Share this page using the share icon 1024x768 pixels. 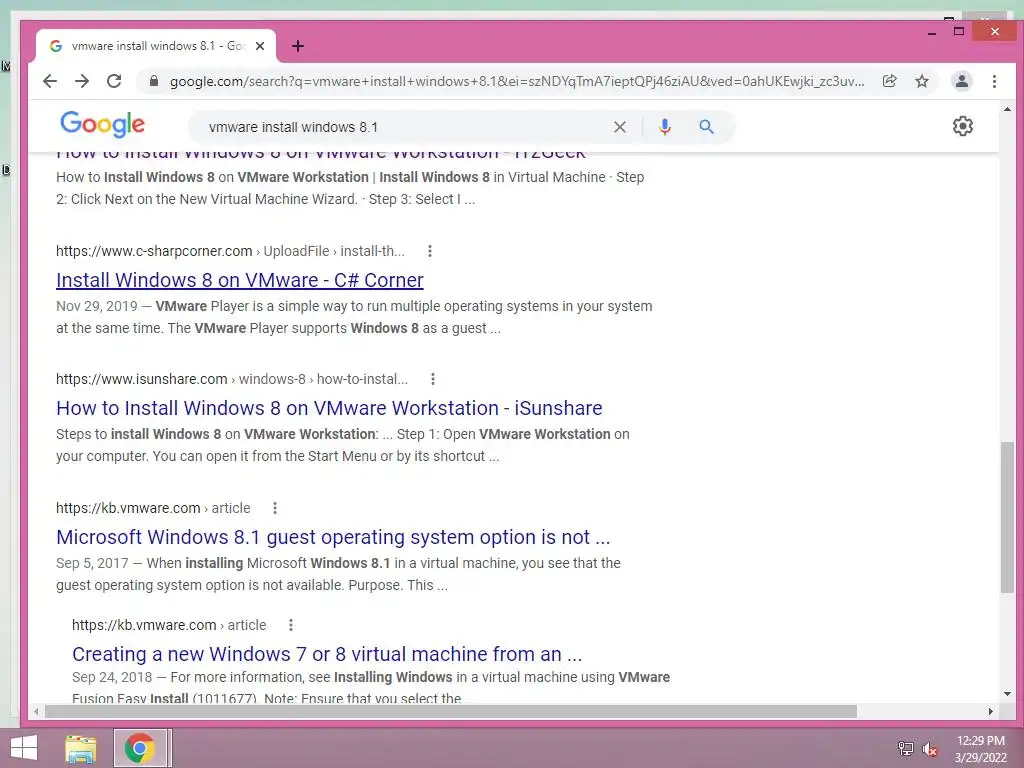pos(889,81)
